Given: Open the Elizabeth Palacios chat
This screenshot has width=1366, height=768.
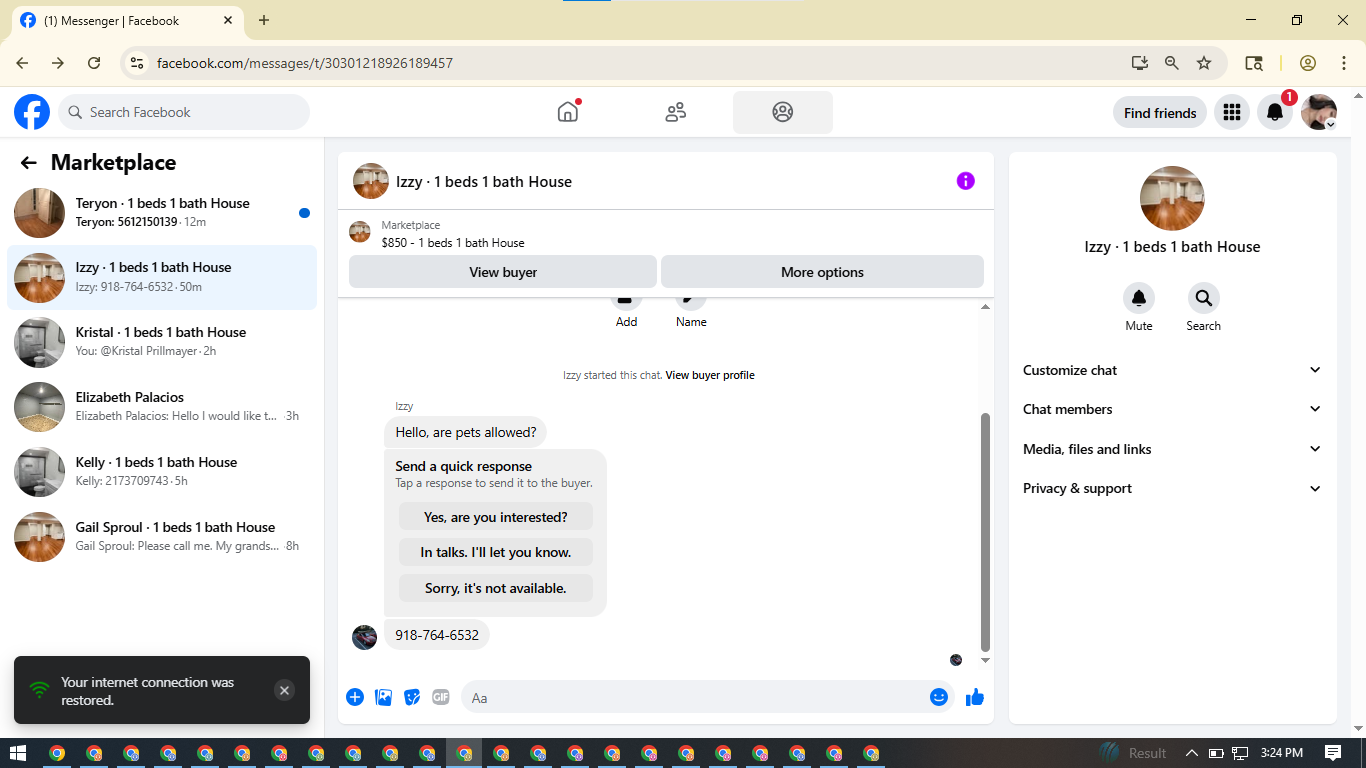Looking at the screenshot, I should click(162, 407).
